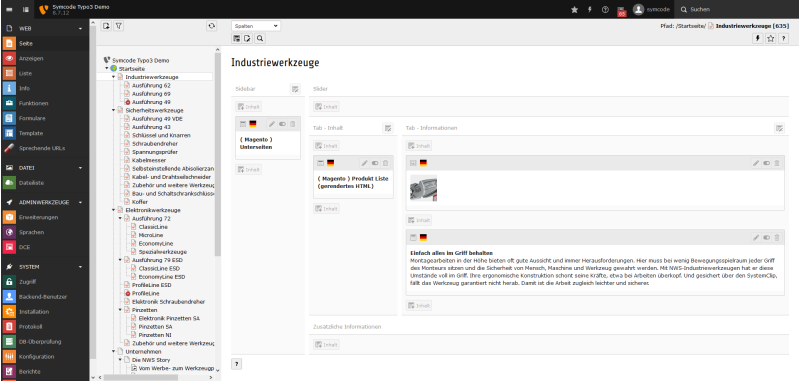The image size is (800, 381).
Task: Delete the Magento Produkt Liste element
Action: coord(385,163)
